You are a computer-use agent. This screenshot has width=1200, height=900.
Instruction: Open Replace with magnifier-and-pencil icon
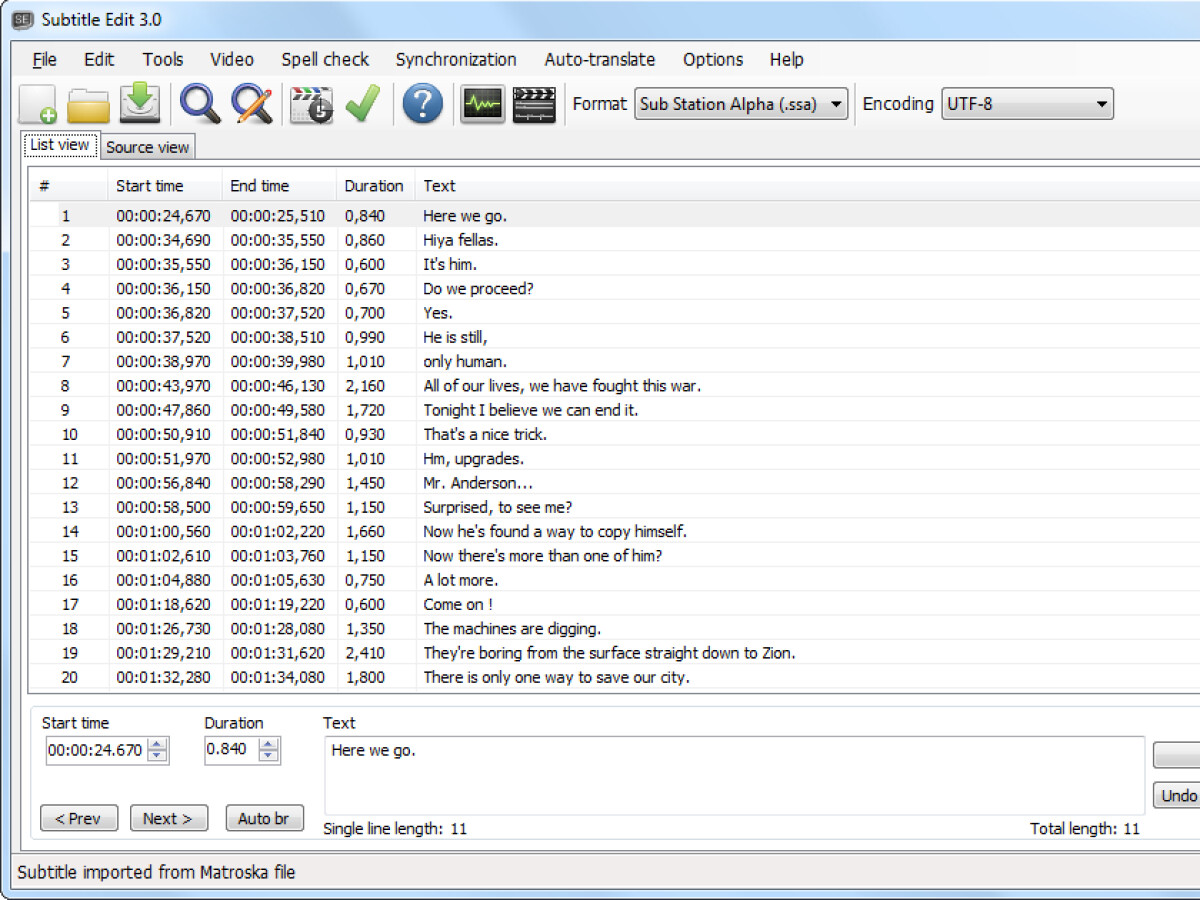click(252, 104)
